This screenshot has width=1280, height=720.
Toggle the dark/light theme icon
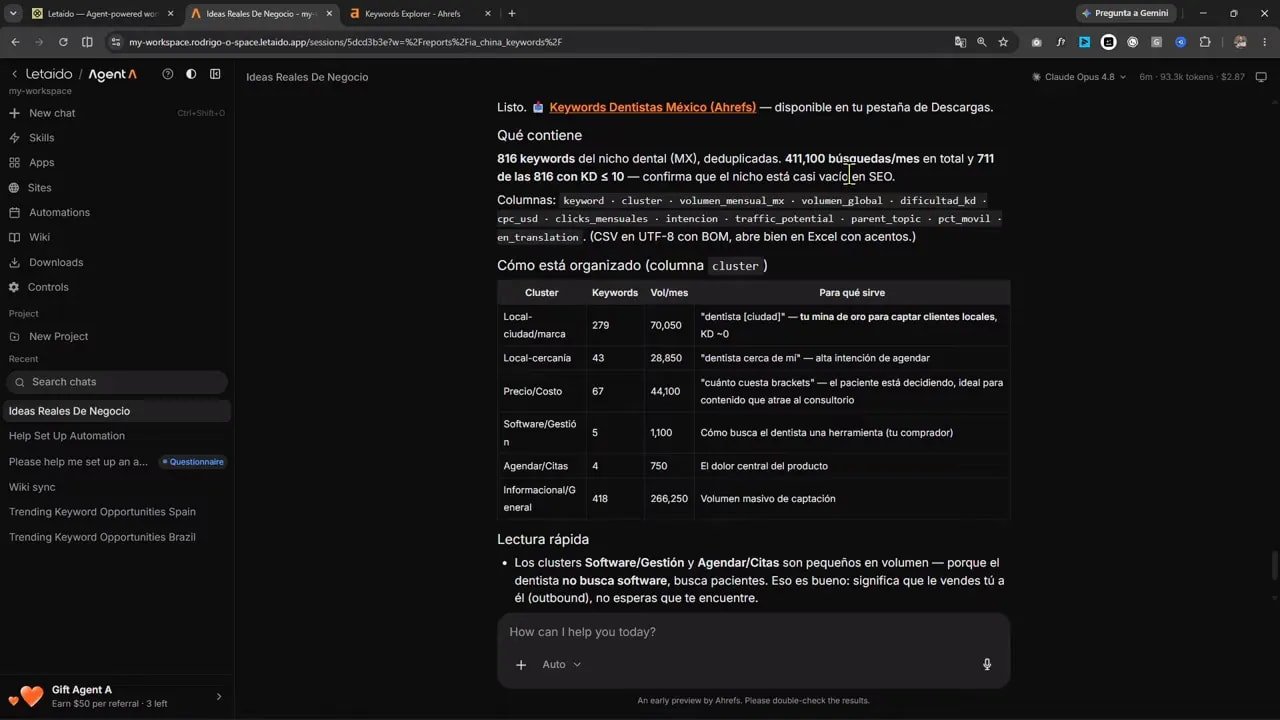191,74
